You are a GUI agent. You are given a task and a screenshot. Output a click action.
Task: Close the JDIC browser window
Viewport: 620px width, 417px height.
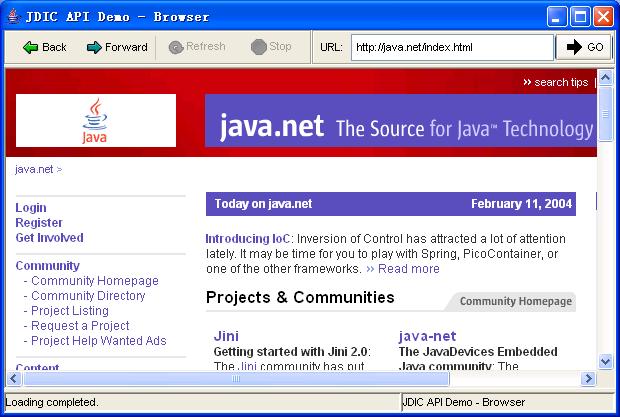click(x=603, y=17)
